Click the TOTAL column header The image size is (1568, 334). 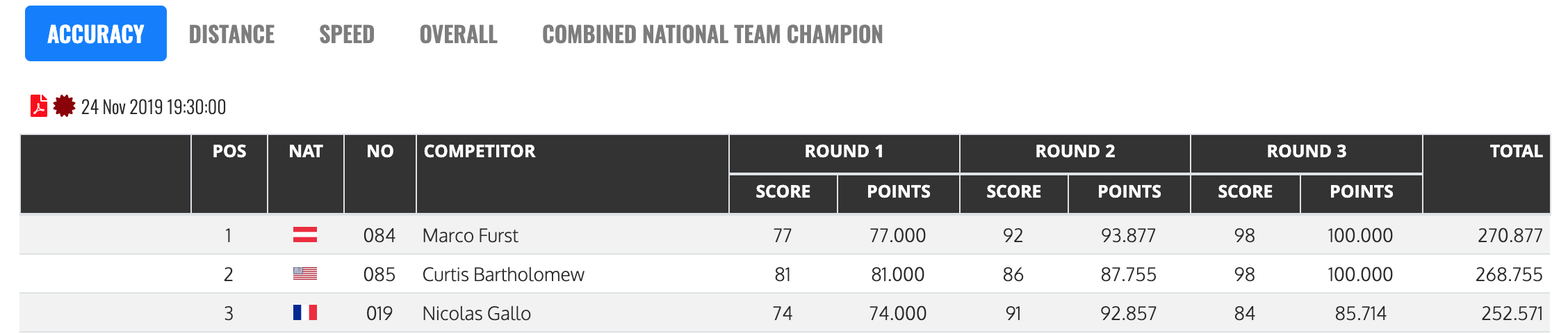click(x=1516, y=152)
